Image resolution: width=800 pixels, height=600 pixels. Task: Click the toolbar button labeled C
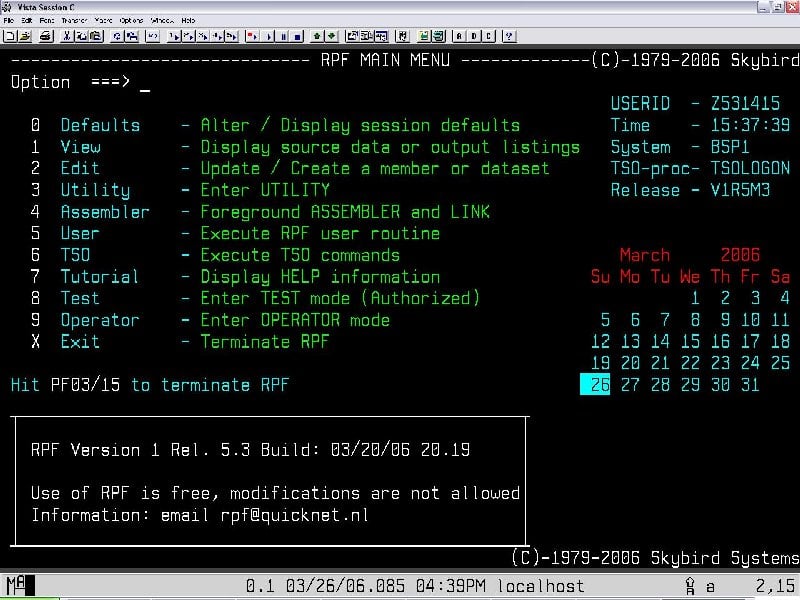pyautogui.click(x=488, y=36)
